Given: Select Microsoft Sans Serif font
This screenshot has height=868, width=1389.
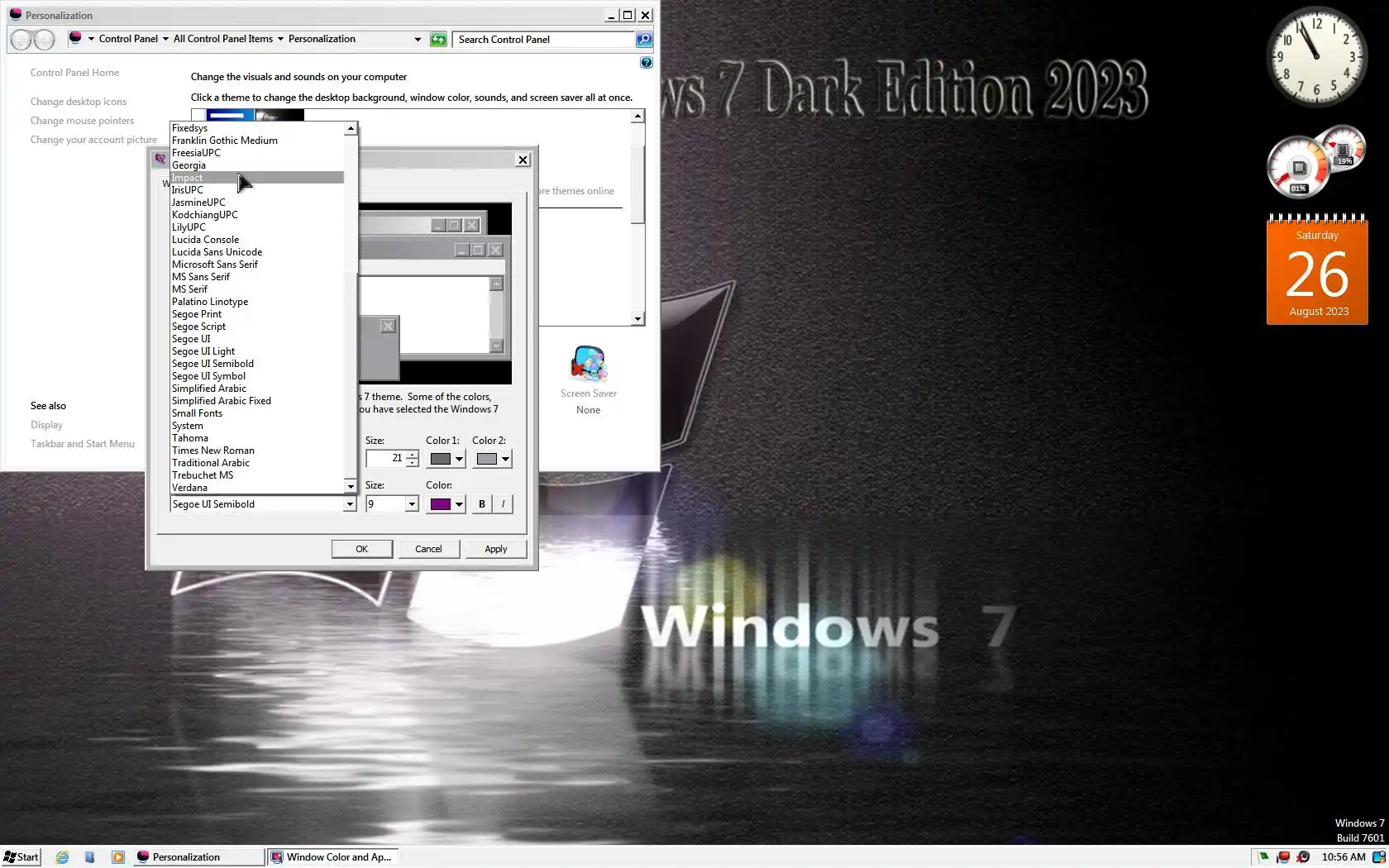Looking at the screenshot, I should tap(257, 265).
